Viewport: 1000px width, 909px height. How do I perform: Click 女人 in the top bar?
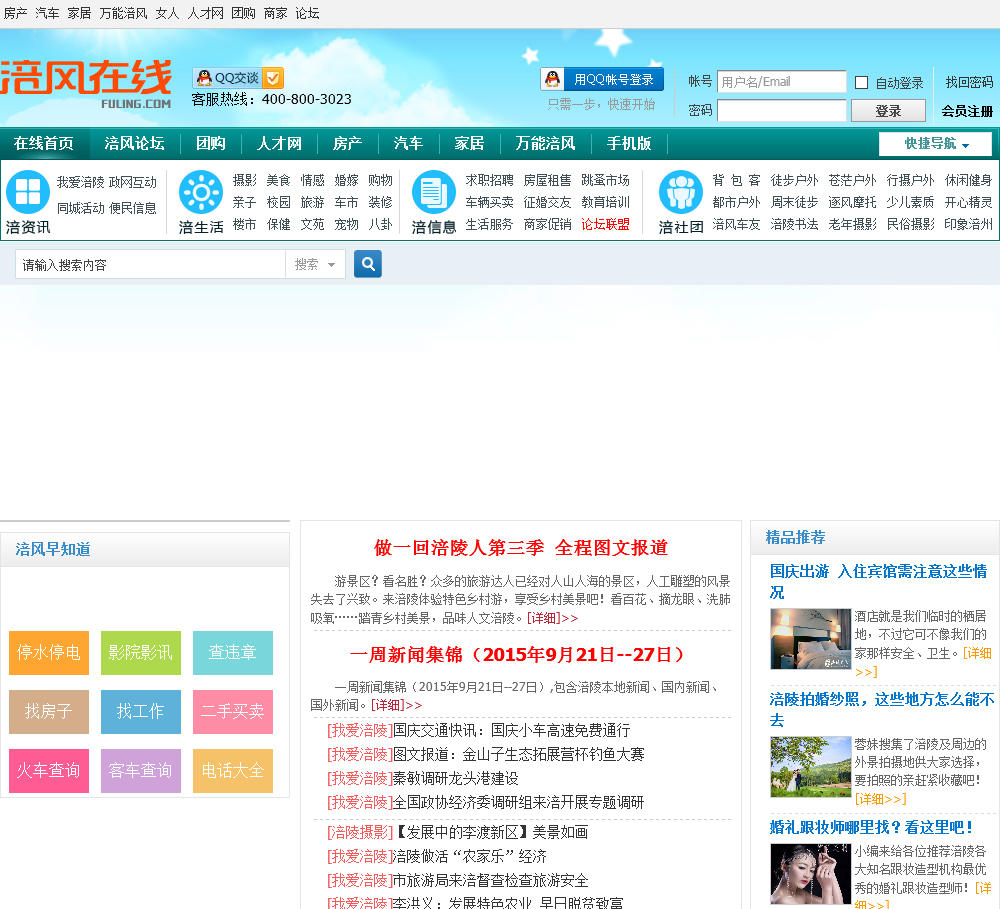167,13
